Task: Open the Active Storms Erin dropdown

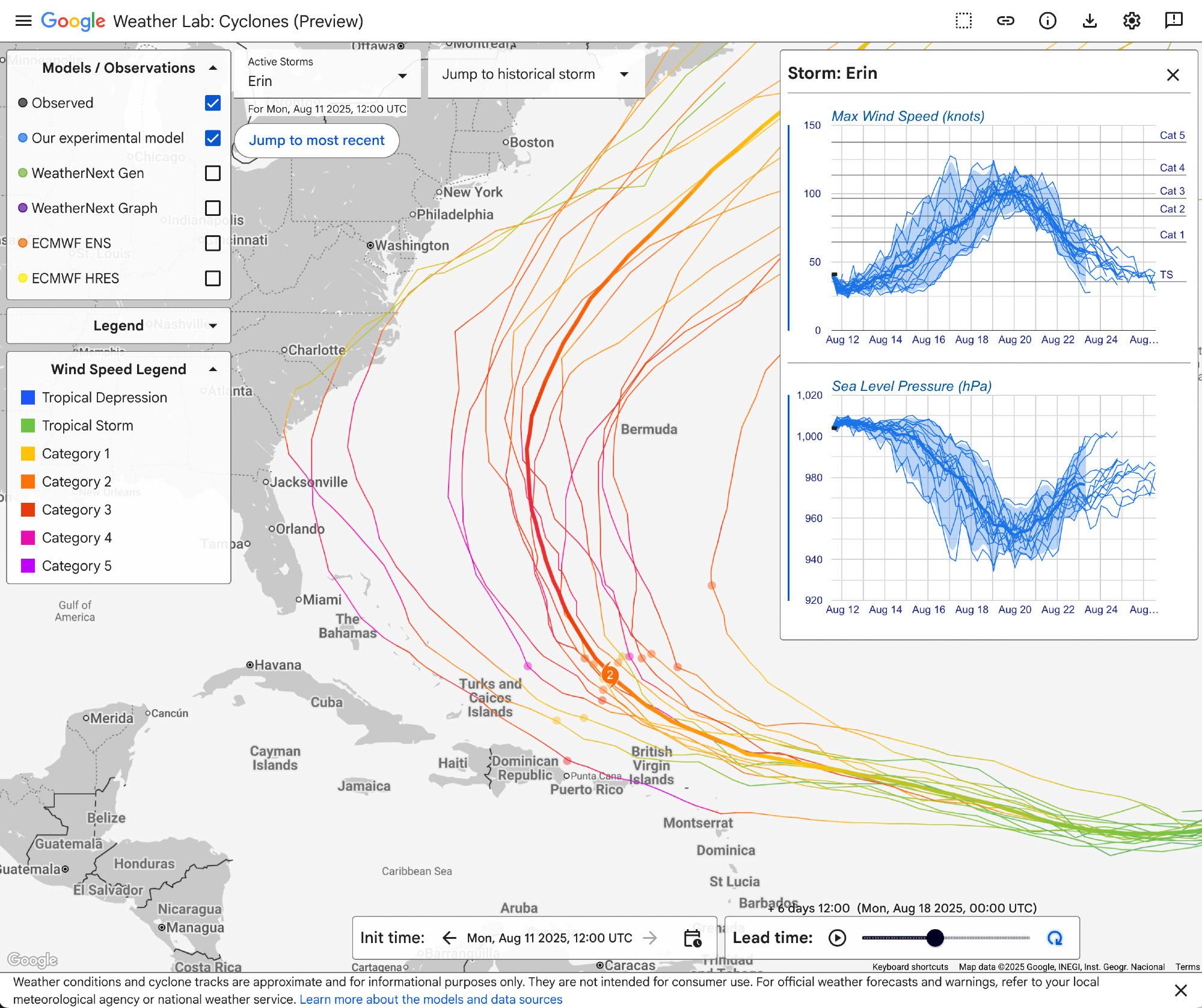Action: coord(327,74)
